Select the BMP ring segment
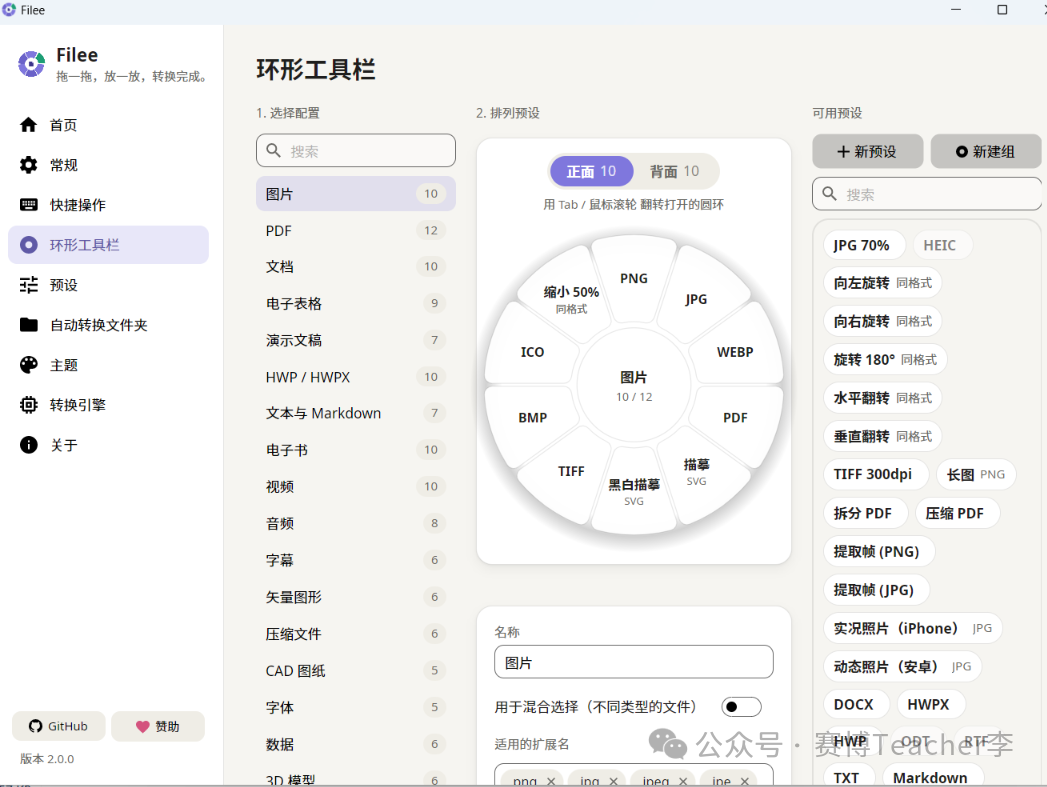The image size is (1047, 787). coord(533,417)
